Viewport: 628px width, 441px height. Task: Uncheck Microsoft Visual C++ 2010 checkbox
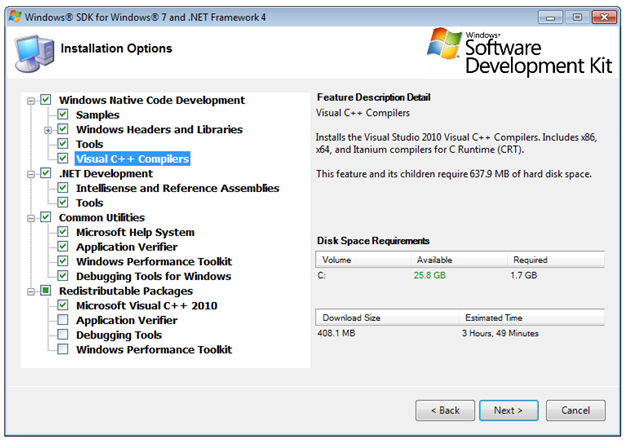pos(62,305)
